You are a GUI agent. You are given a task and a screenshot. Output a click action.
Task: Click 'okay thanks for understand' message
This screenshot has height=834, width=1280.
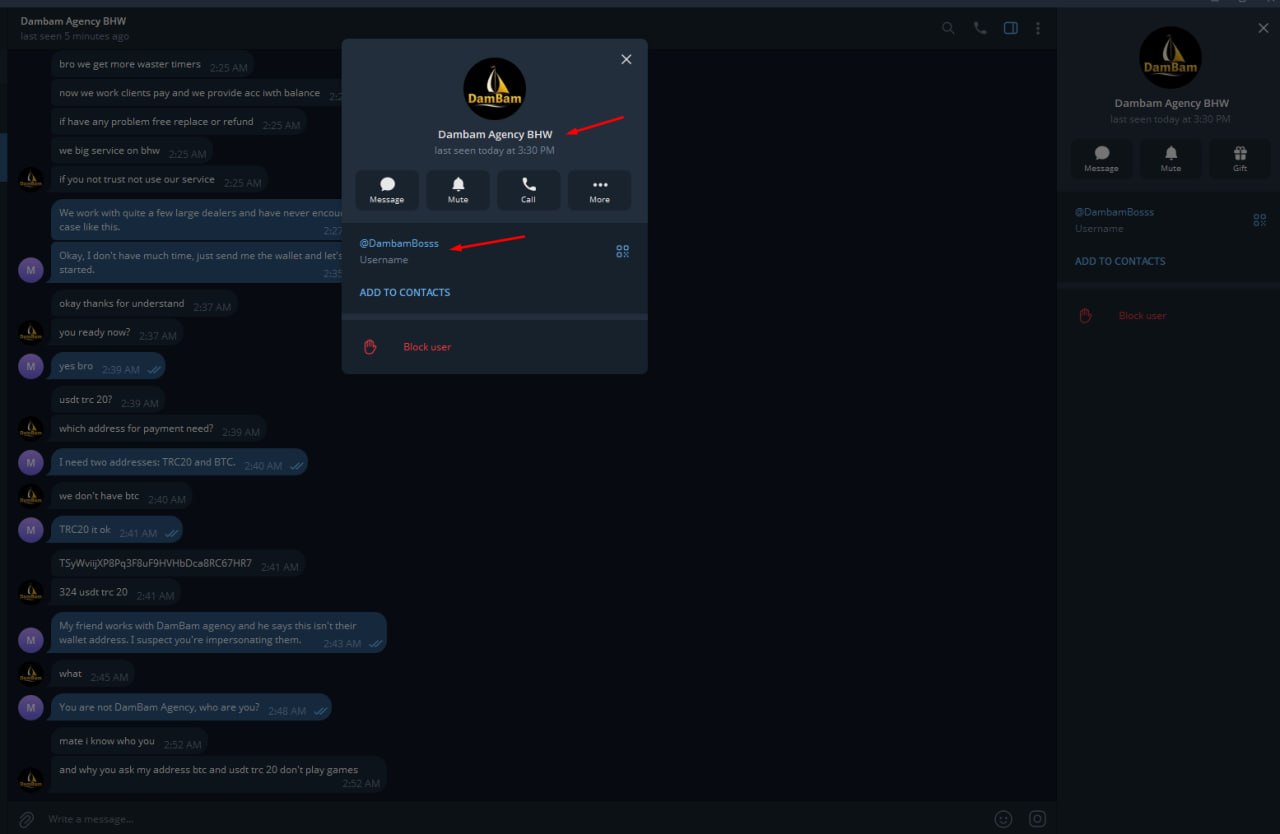(144, 305)
